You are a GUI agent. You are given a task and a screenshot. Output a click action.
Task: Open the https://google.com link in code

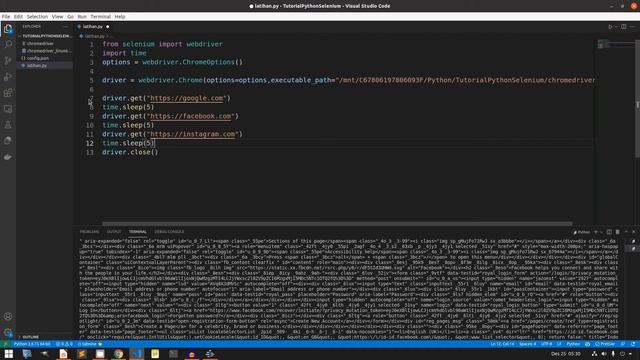tap(187, 98)
